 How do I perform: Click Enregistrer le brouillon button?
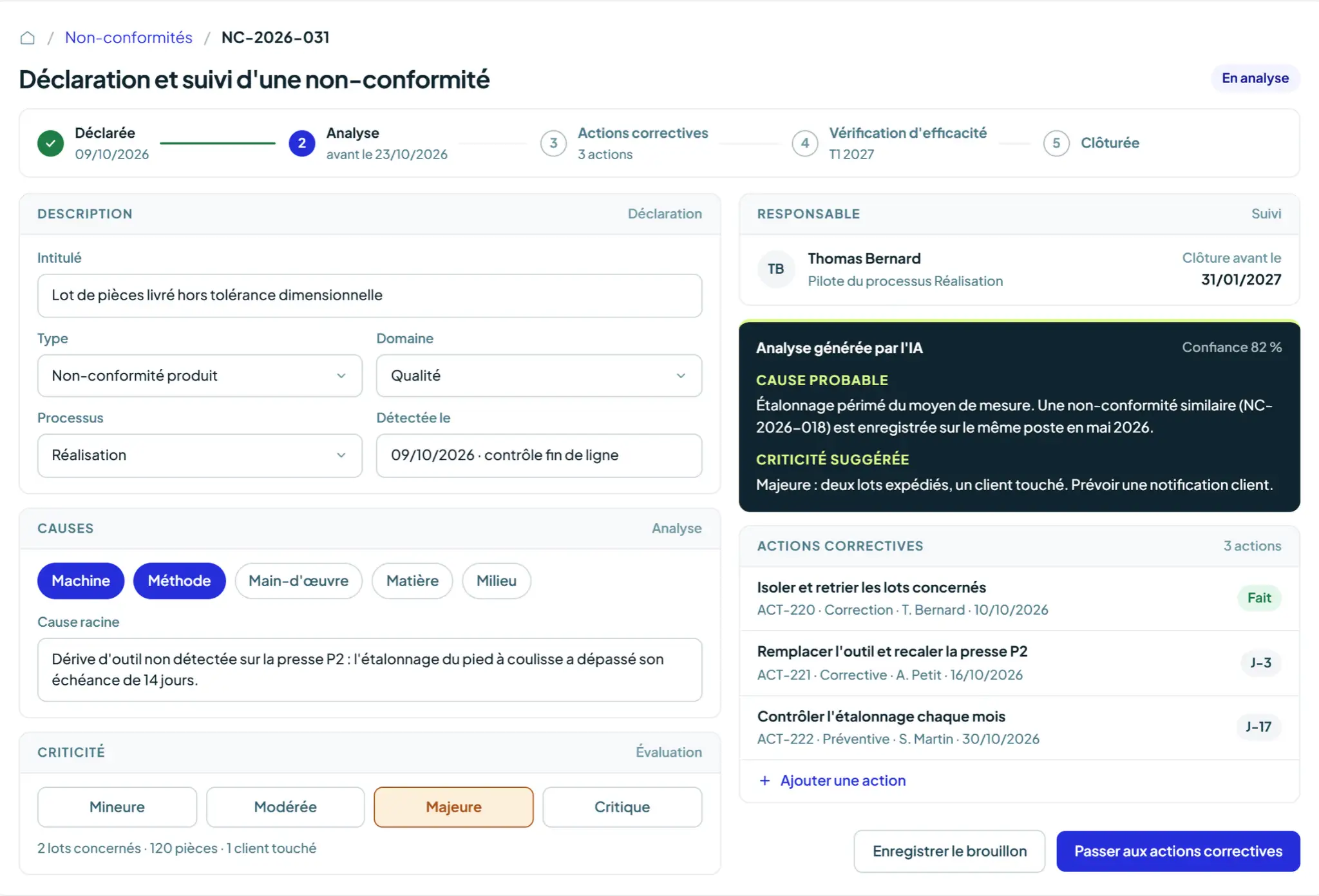point(949,852)
